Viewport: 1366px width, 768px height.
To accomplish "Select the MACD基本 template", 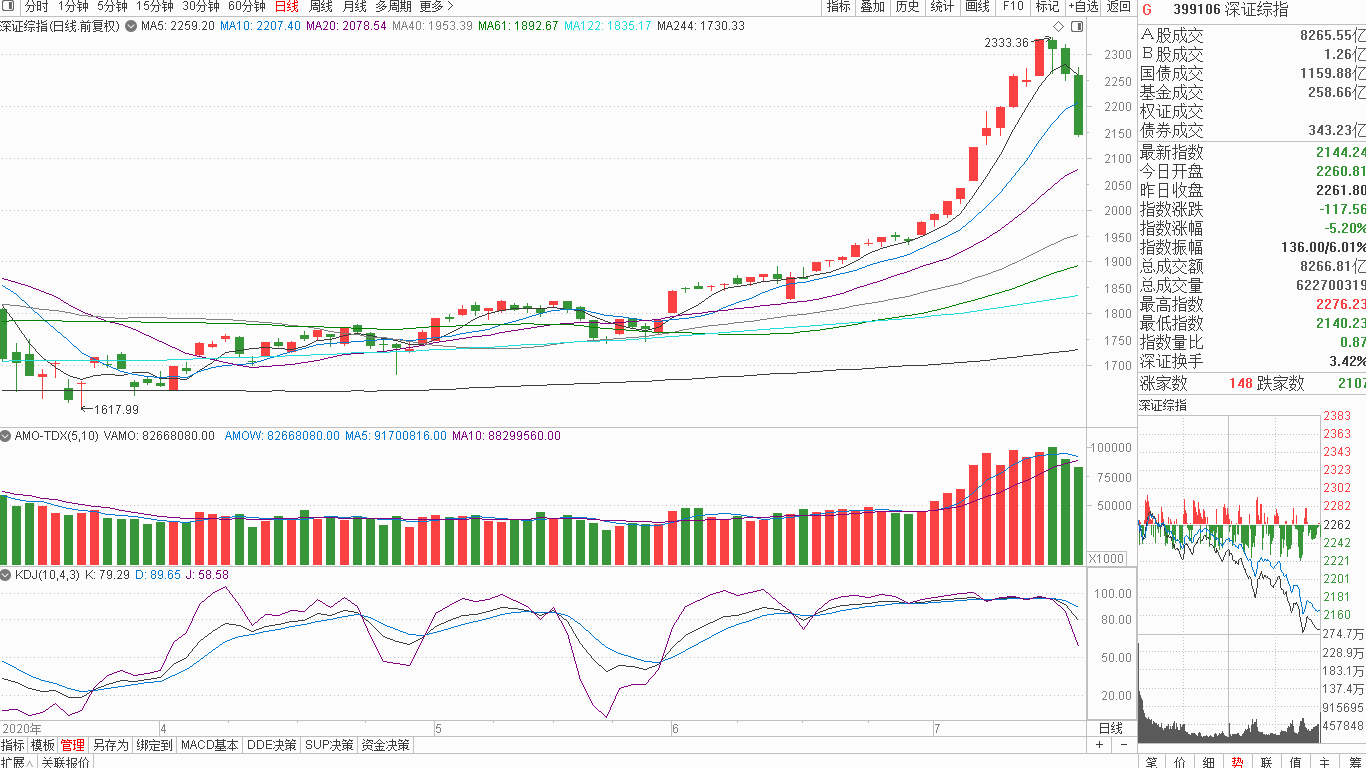I will pos(210,745).
